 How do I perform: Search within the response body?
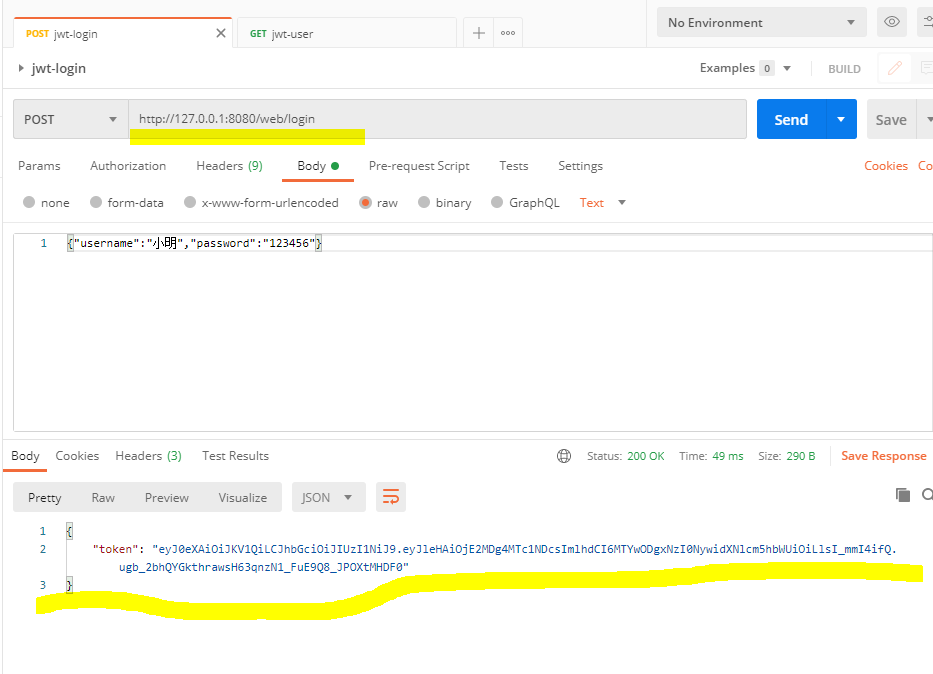coord(927,494)
